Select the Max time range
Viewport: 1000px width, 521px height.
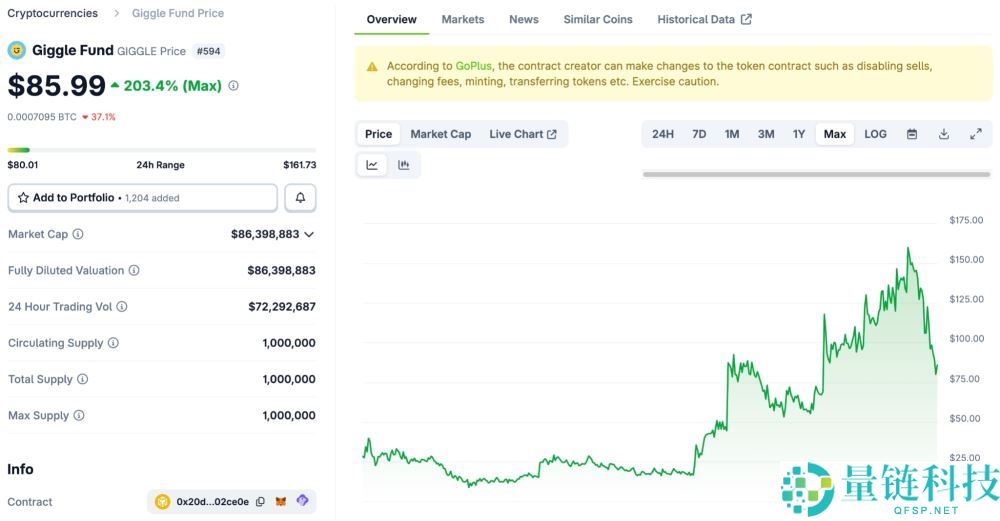(x=834, y=134)
